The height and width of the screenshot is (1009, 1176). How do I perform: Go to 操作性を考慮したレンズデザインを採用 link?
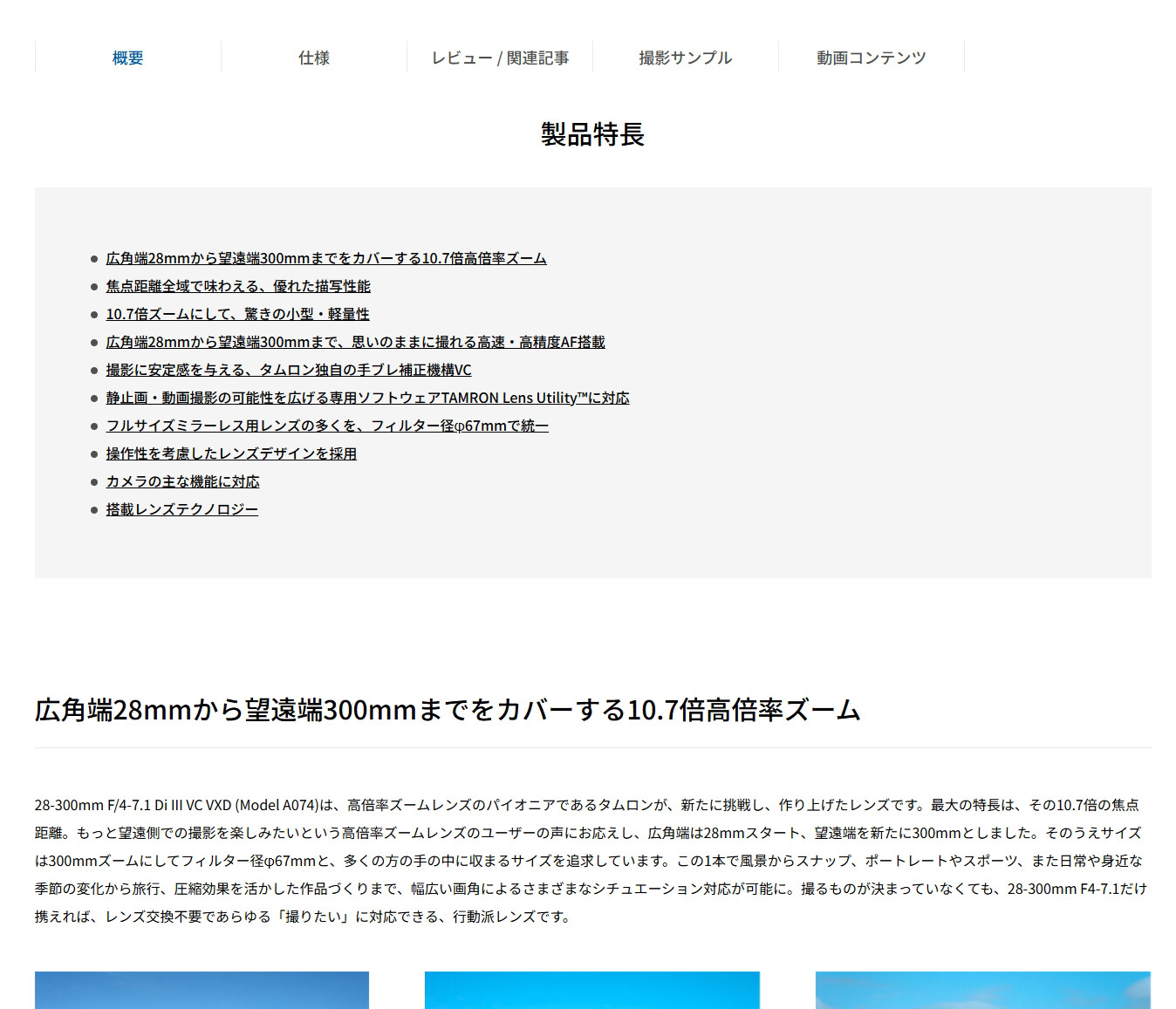click(x=231, y=453)
